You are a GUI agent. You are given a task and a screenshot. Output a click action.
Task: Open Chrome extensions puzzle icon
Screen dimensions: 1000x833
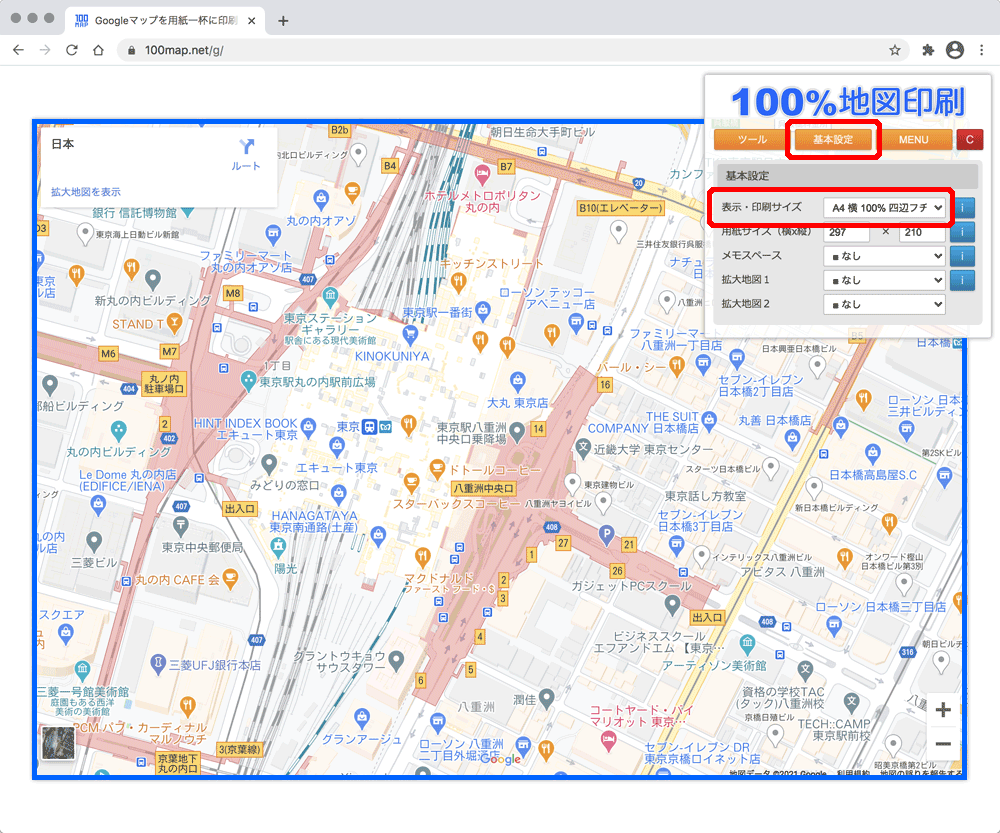(x=927, y=50)
